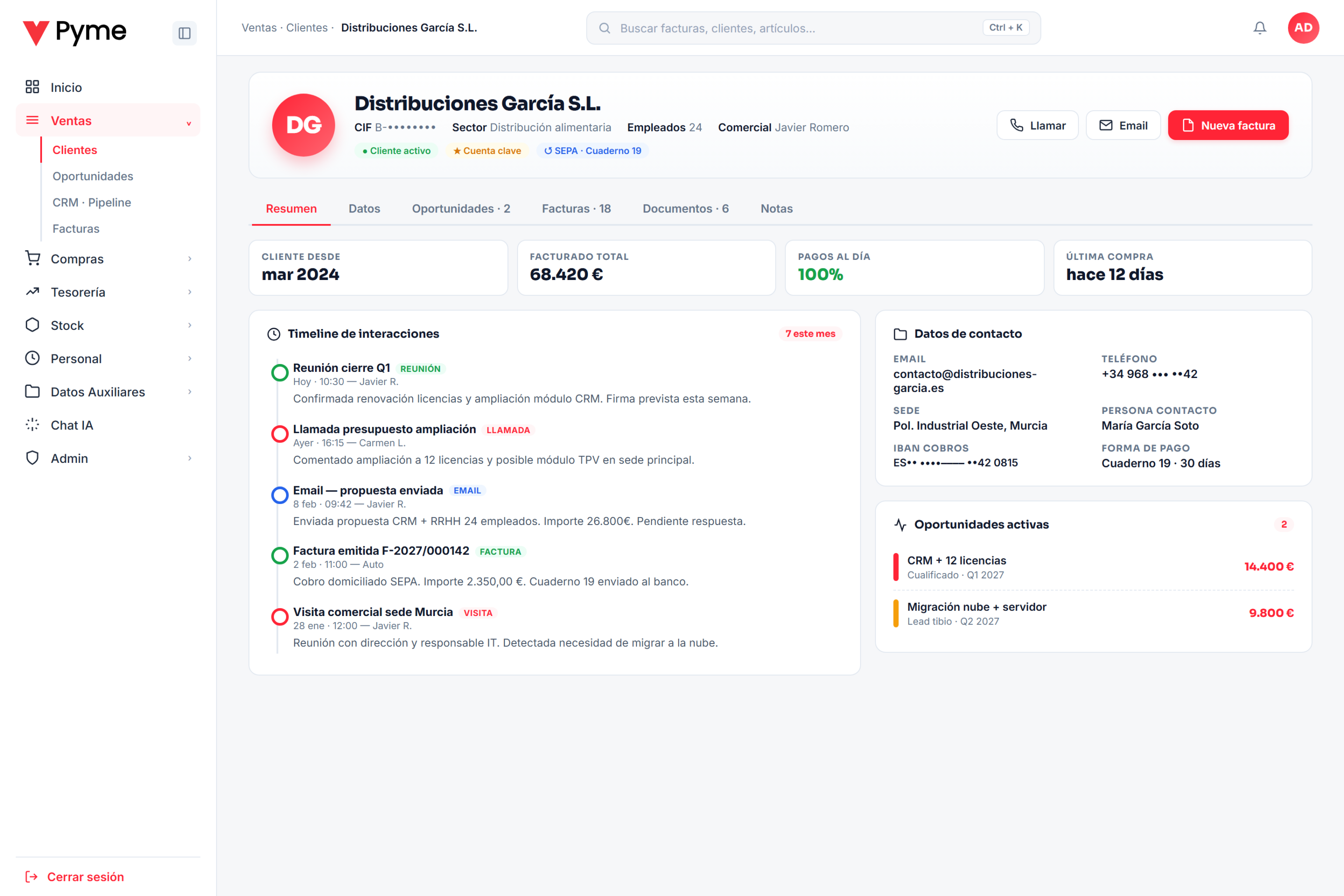Go to Ventas in the breadcrumb
The height and width of the screenshot is (896, 1344).
(259, 28)
